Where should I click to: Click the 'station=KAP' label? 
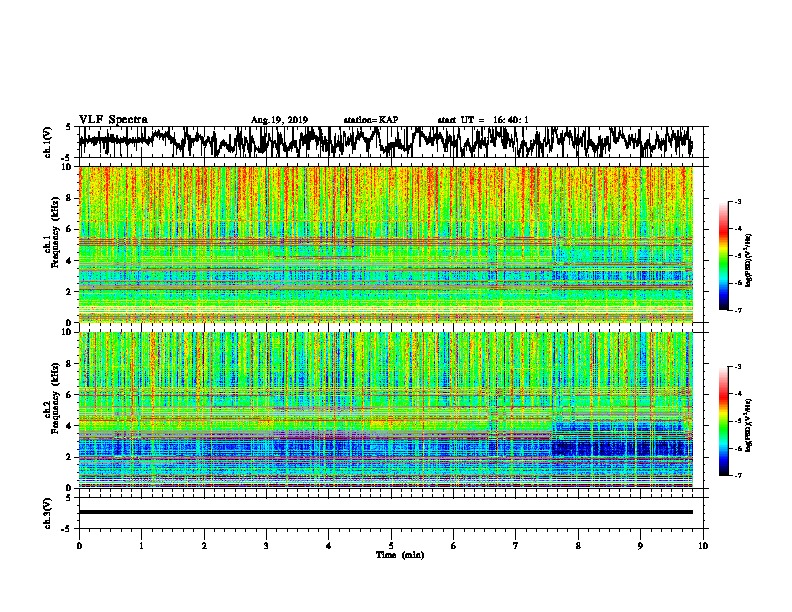point(371,120)
